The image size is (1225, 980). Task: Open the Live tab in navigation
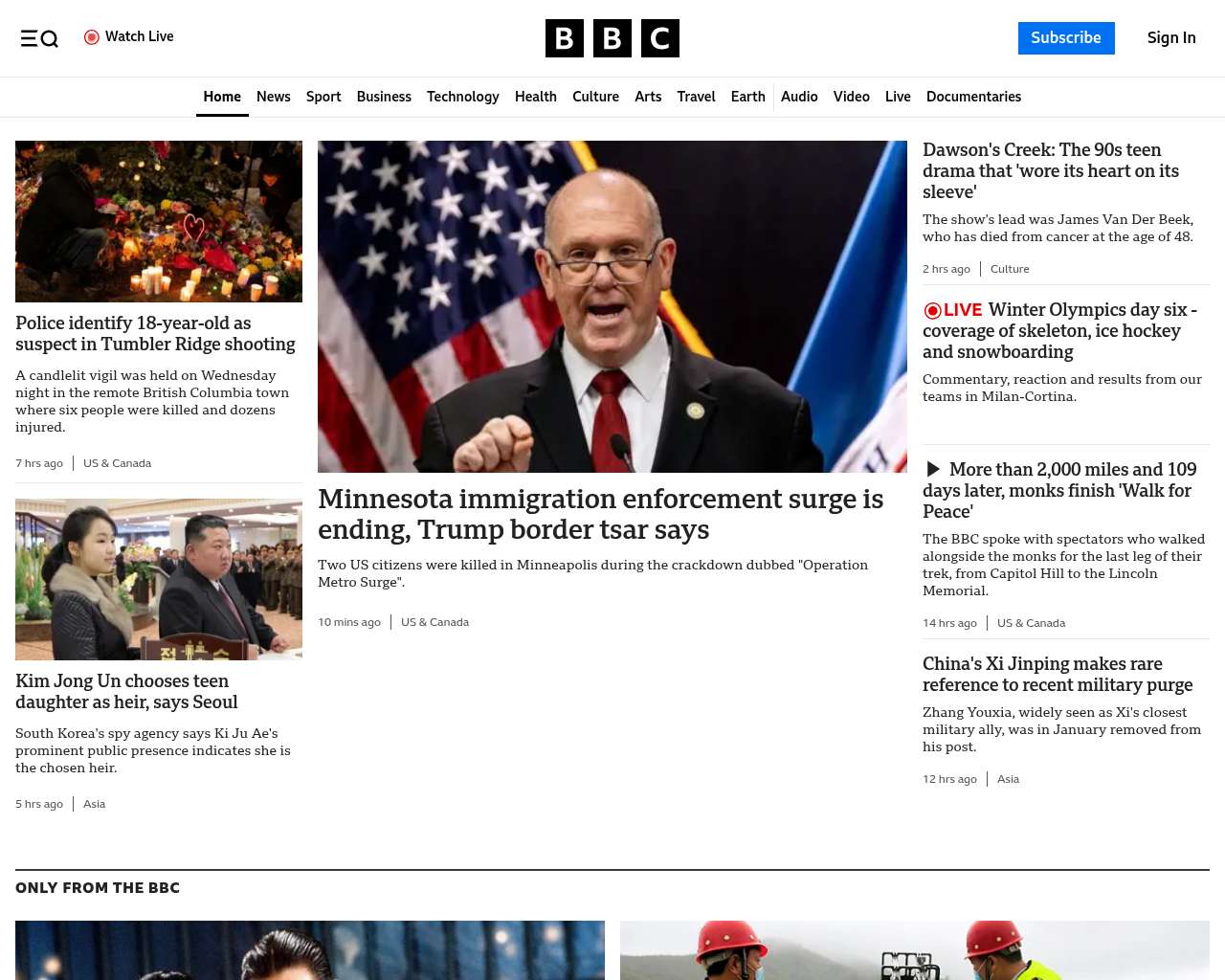(898, 97)
